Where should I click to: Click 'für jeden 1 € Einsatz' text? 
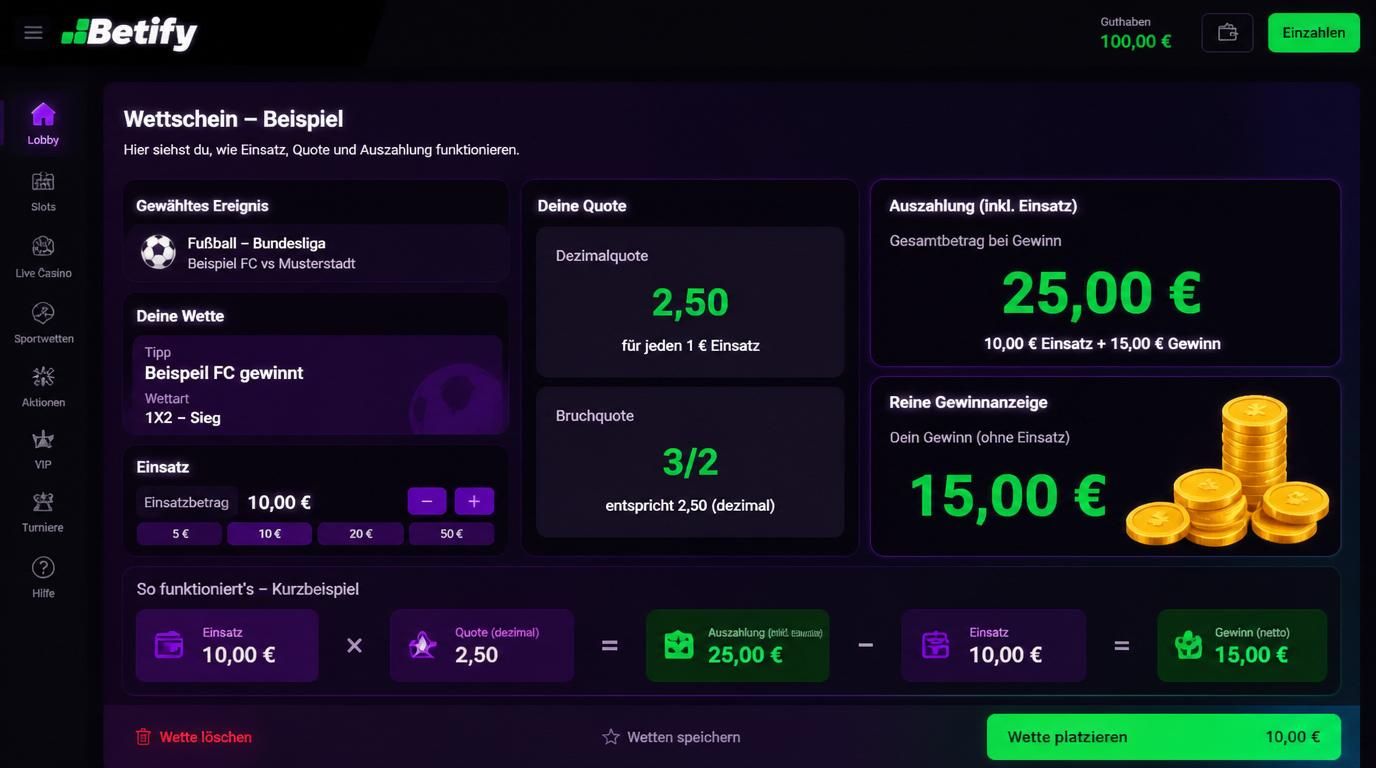690,346
